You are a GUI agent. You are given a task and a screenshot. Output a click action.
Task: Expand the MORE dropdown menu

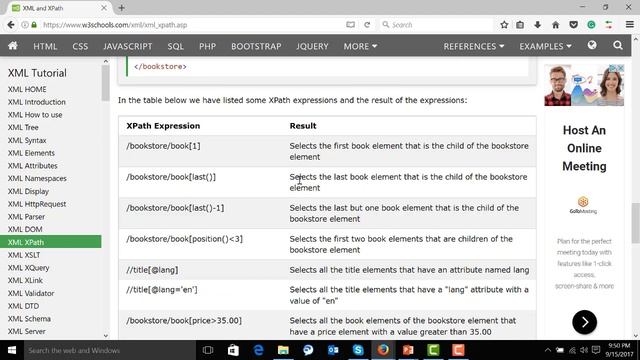click(x=360, y=46)
